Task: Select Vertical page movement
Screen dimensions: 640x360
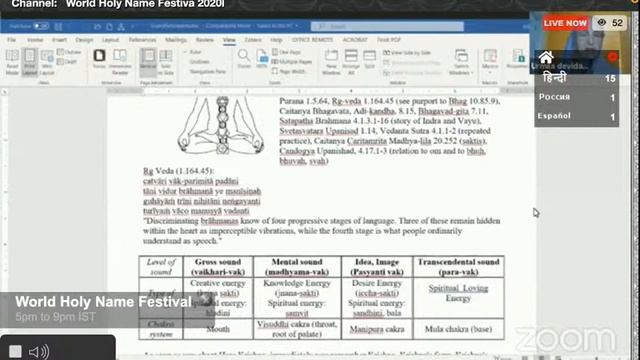Action: click(148, 62)
